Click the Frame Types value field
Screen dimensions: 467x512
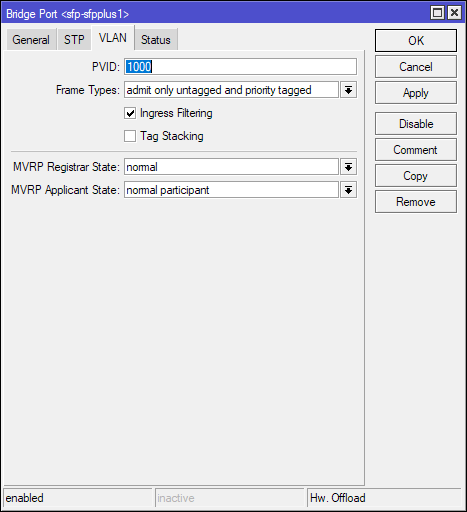click(x=231, y=90)
